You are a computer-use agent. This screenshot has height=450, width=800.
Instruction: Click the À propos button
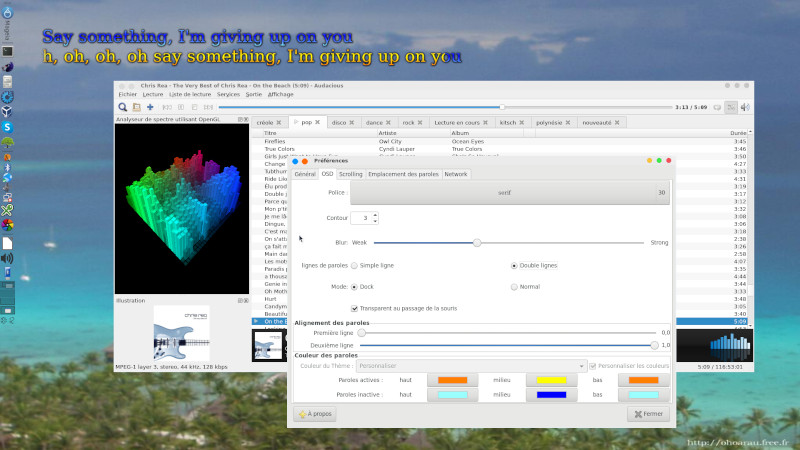point(314,414)
